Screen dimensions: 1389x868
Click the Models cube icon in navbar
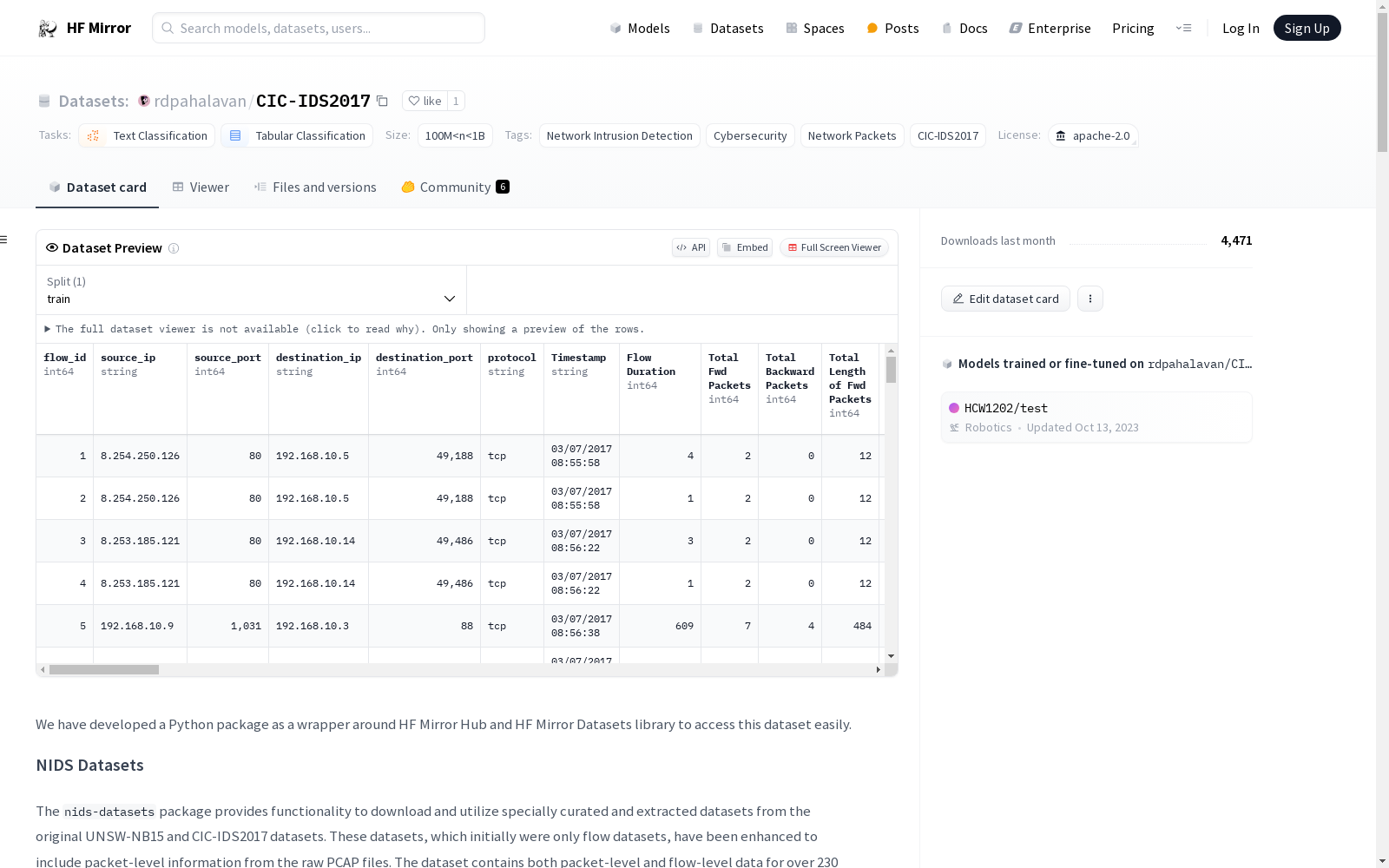coord(616,28)
